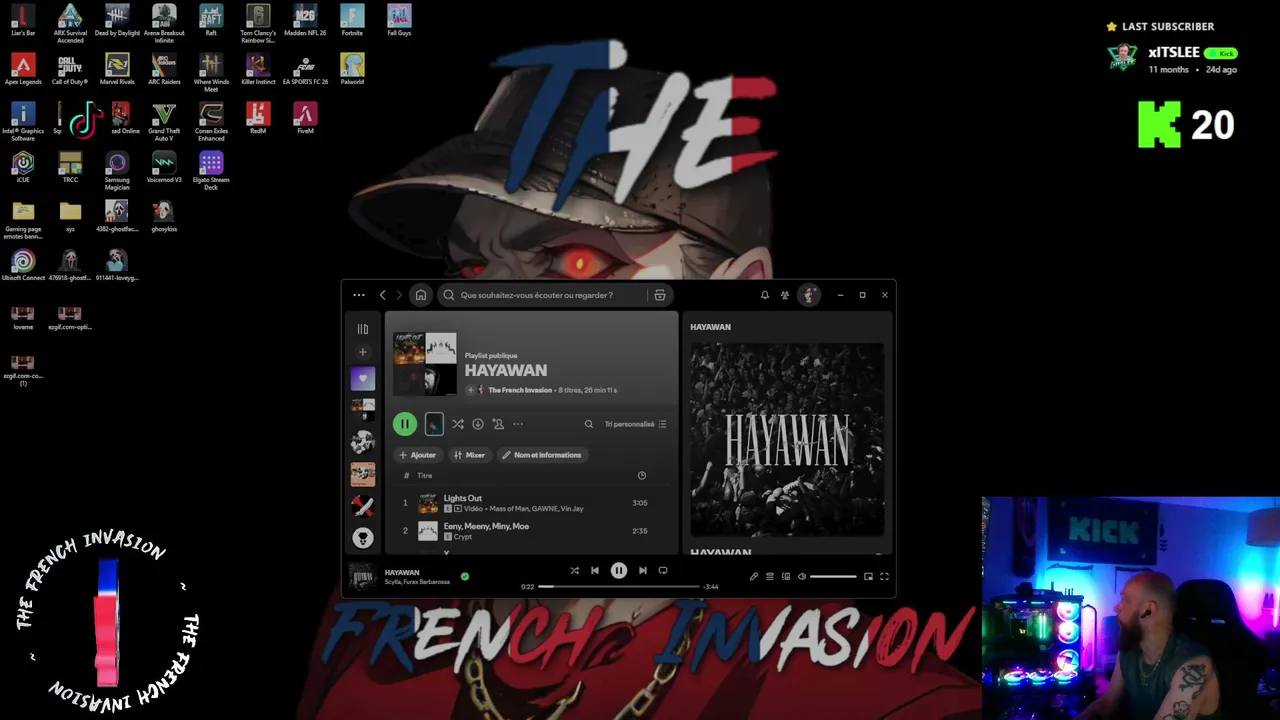Click the Mixer button
The height and width of the screenshot is (720, 1280).
click(469, 455)
